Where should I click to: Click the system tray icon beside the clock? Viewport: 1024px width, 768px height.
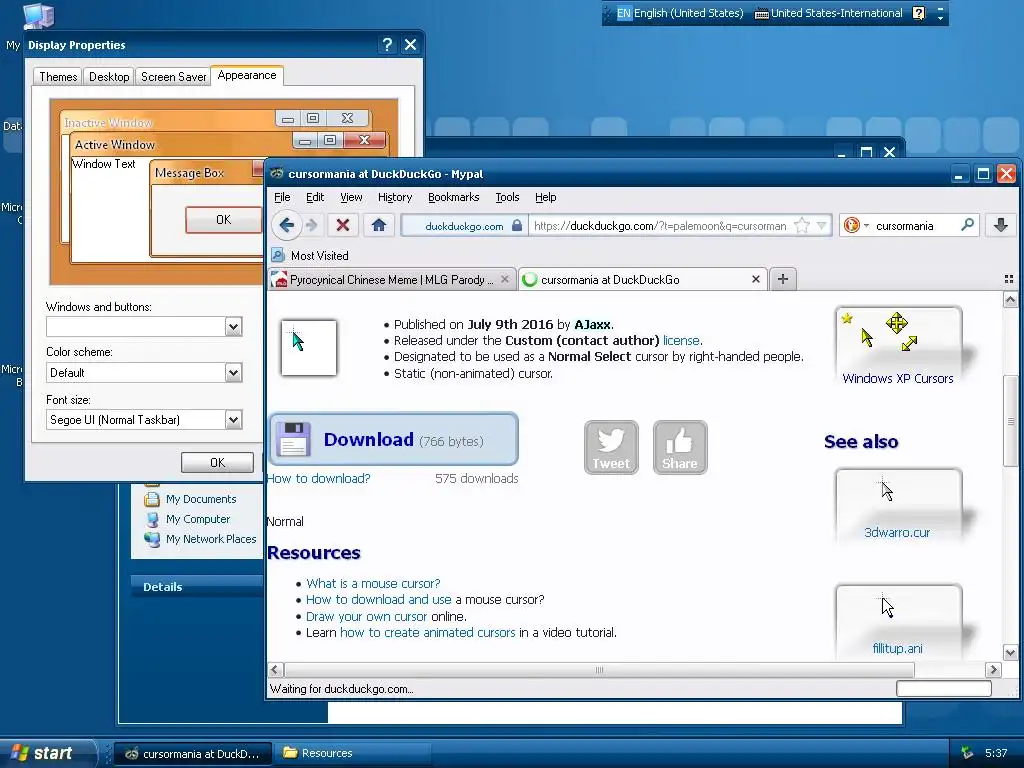point(967,753)
